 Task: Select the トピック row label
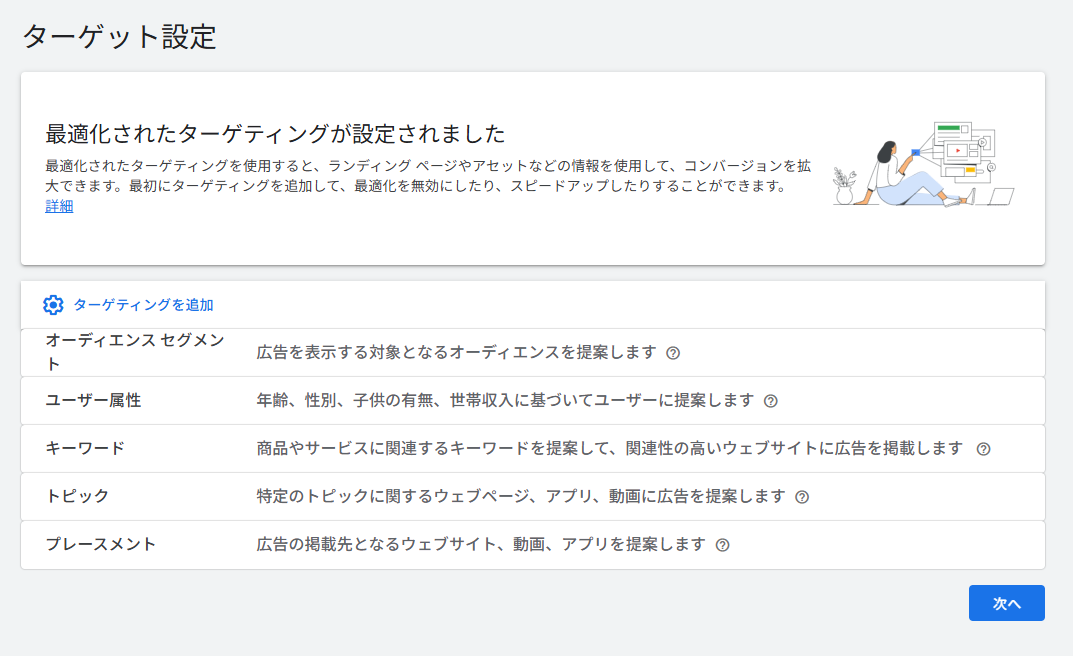(77, 496)
